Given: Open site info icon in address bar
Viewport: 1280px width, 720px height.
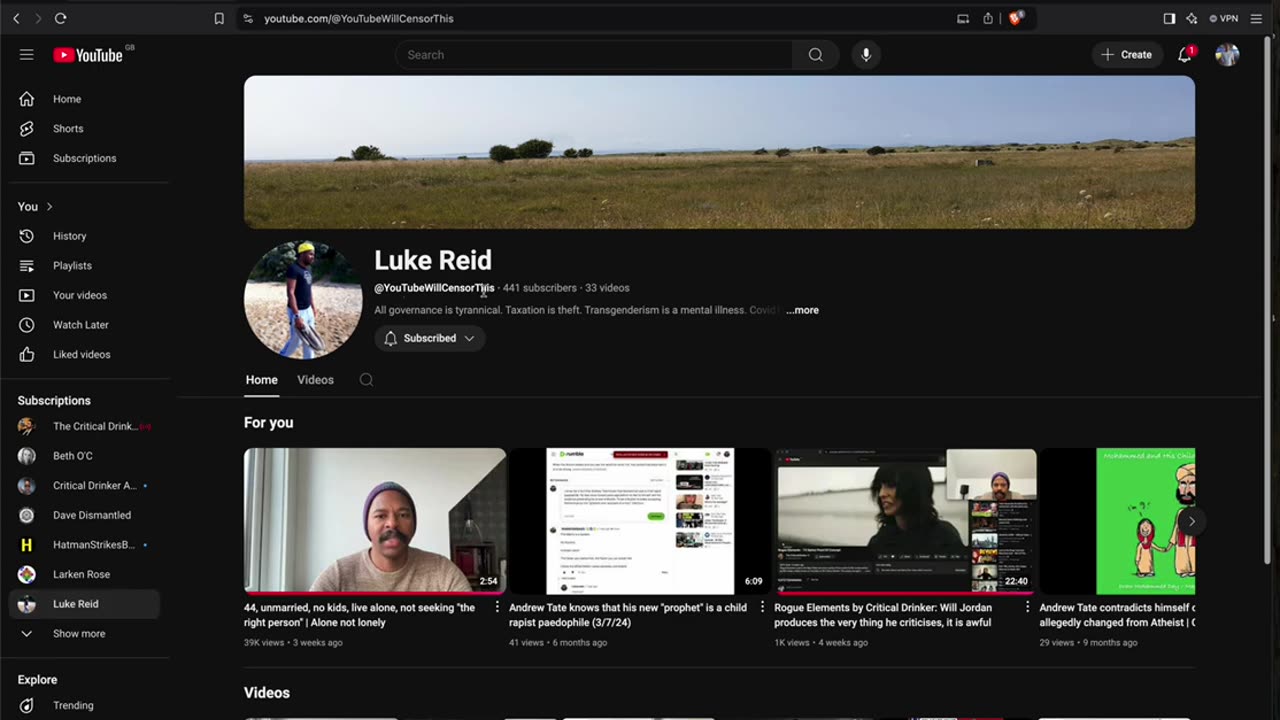Looking at the screenshot, I should (x=248, y=18).
